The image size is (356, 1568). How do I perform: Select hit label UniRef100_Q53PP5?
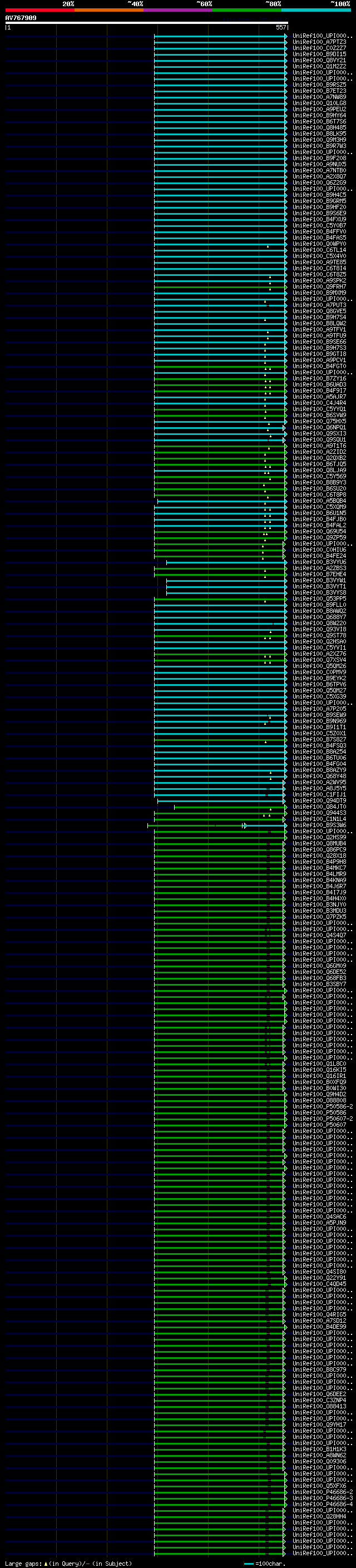[x=319, y=598]
